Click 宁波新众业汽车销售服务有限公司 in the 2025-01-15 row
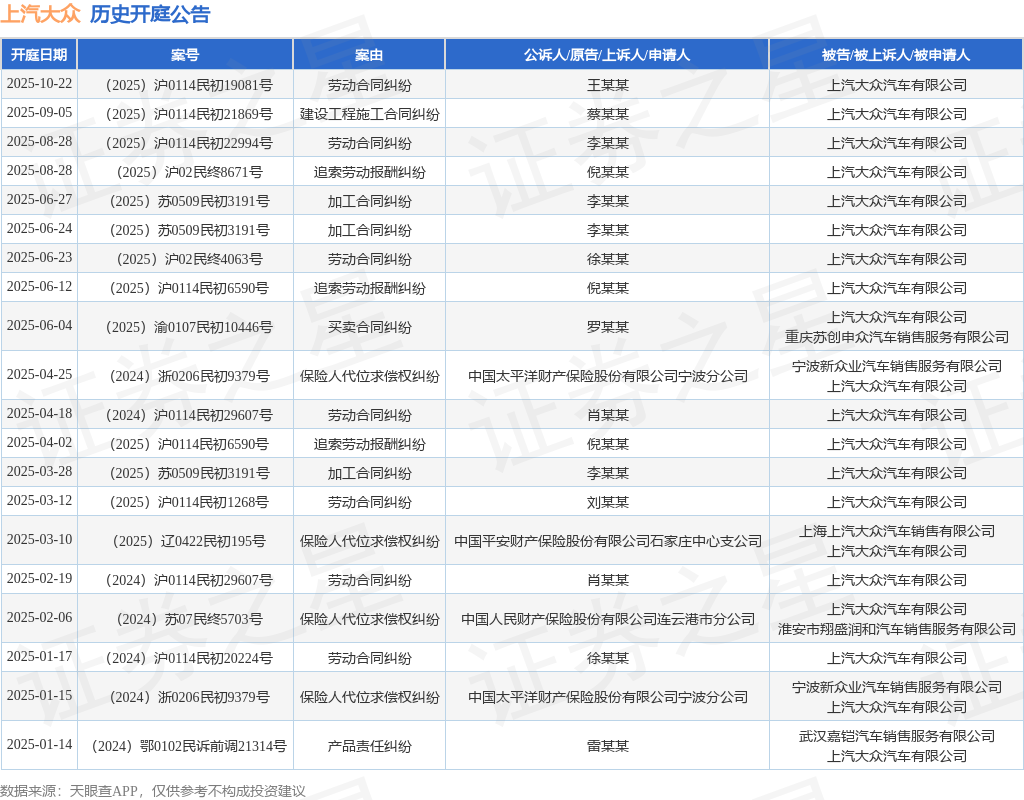The width and height of the screenshot is (1024, 800). 897,687
